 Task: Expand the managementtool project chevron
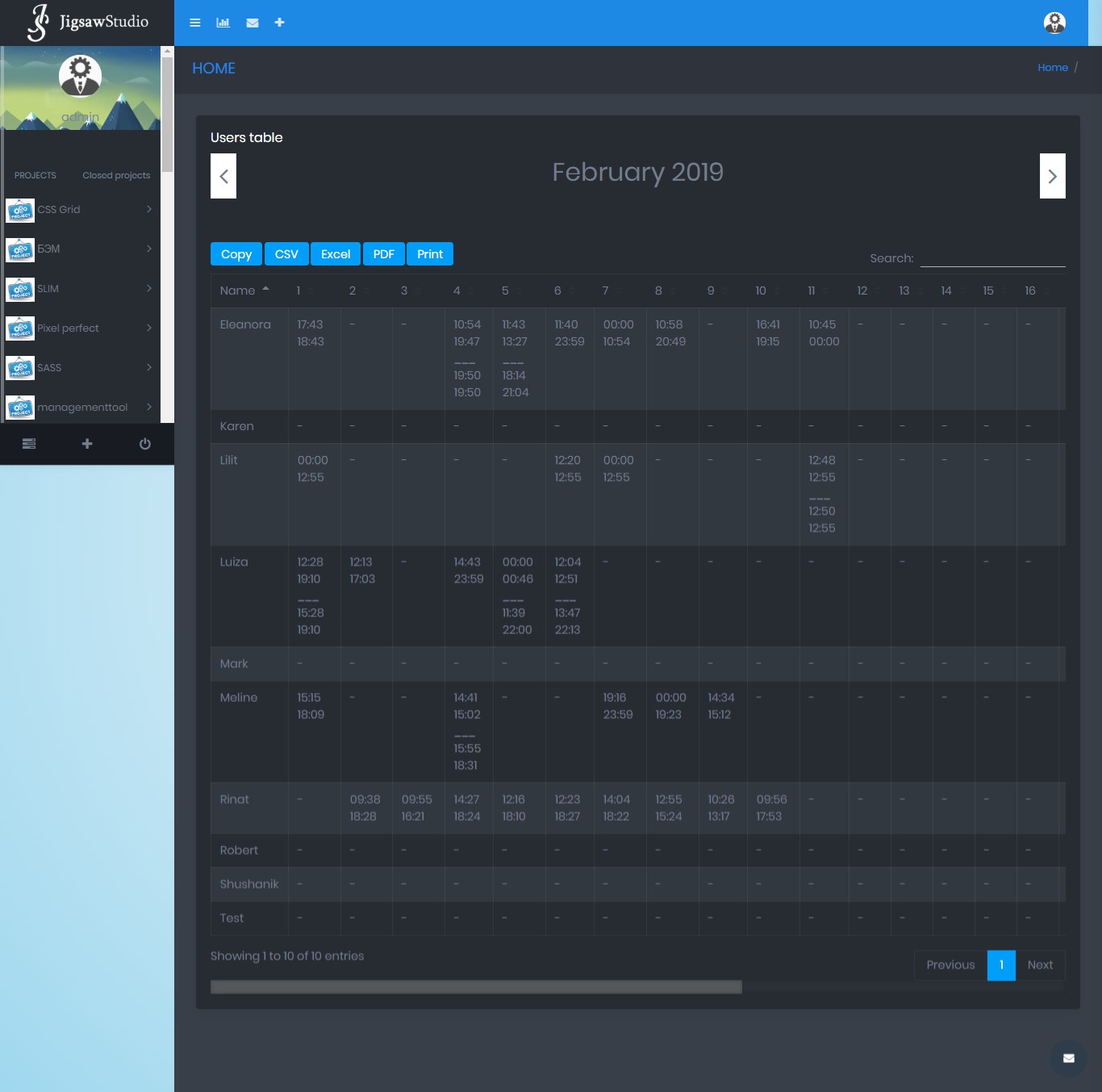click(x=149, y=407)
